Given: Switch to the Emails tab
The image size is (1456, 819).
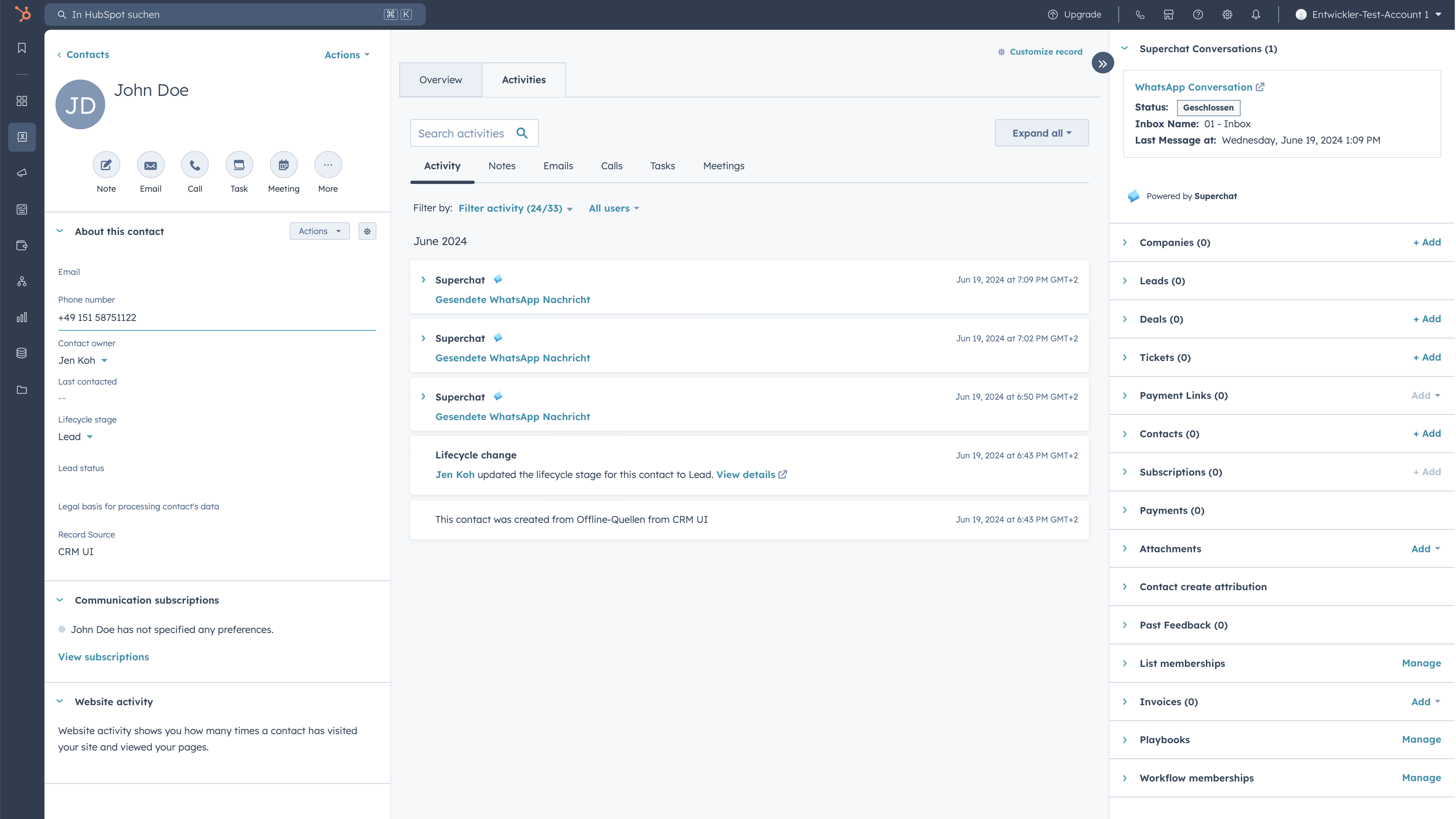Looking at the screenshot, I should point(558,166).
